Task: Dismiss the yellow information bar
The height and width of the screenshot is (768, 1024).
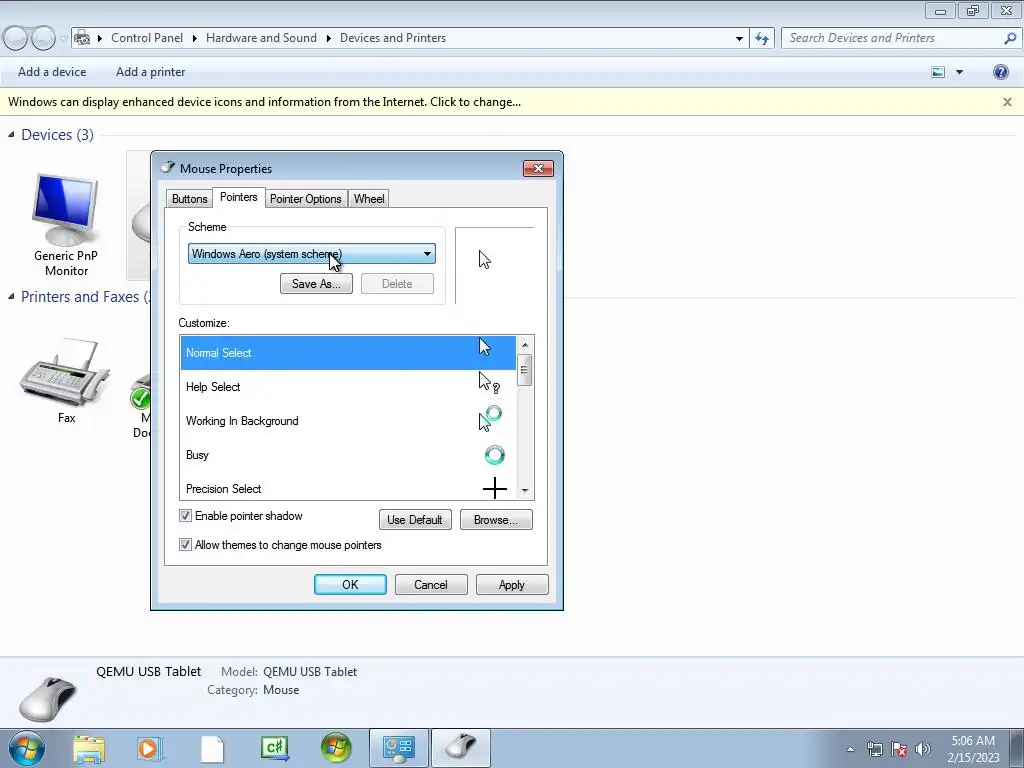Action: pos(1007,102)
